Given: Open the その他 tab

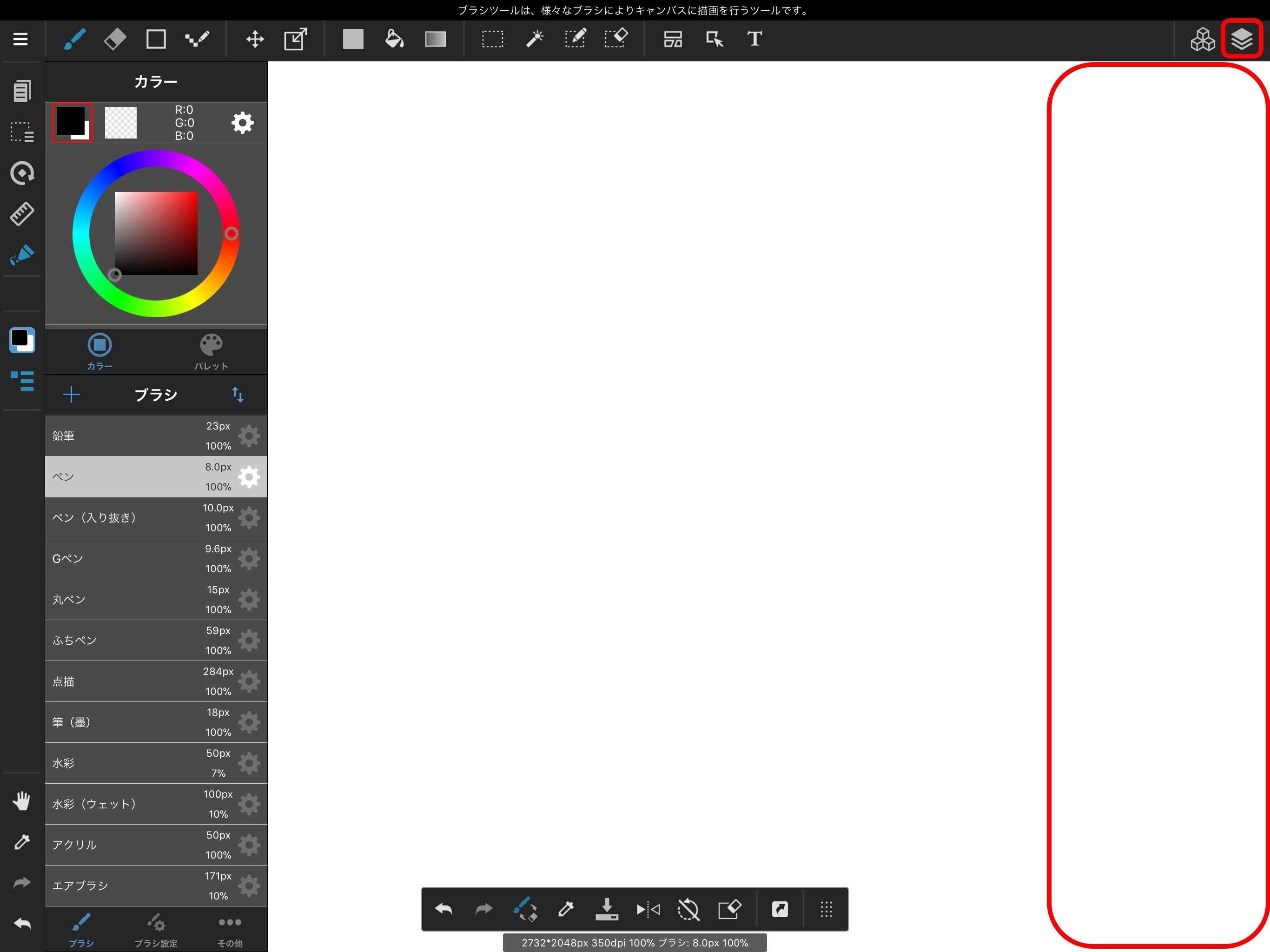Looking at the screenshot, I should point(230,930).
